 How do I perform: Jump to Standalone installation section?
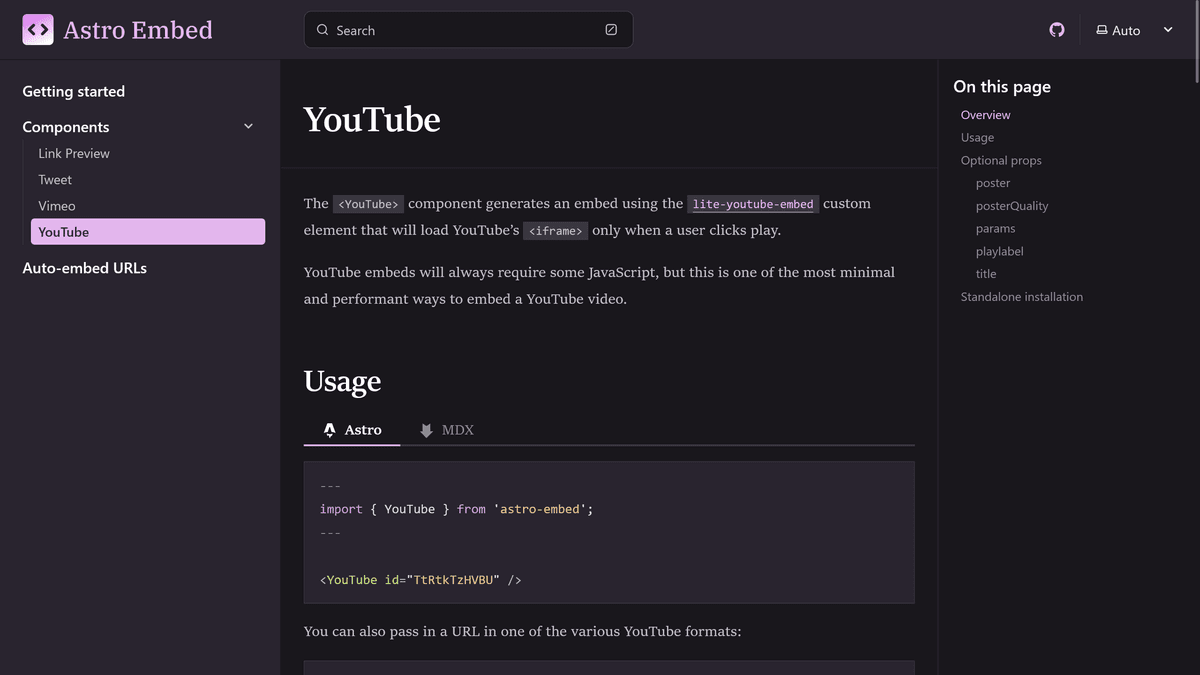point(1022,297)
